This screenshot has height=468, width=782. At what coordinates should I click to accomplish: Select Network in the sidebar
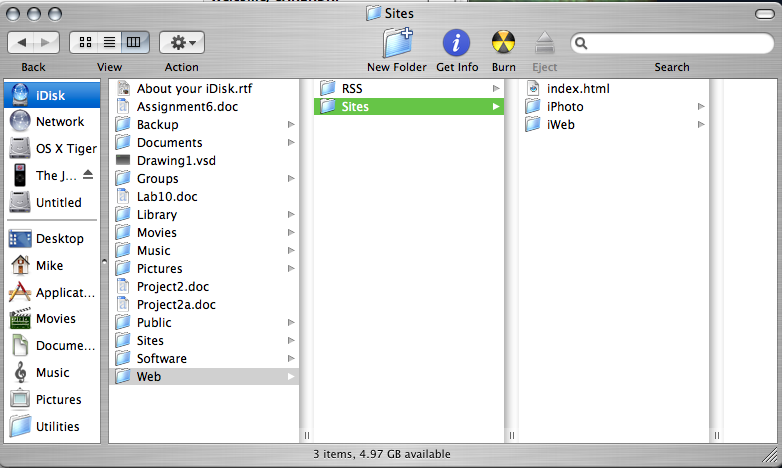(52, 122)
